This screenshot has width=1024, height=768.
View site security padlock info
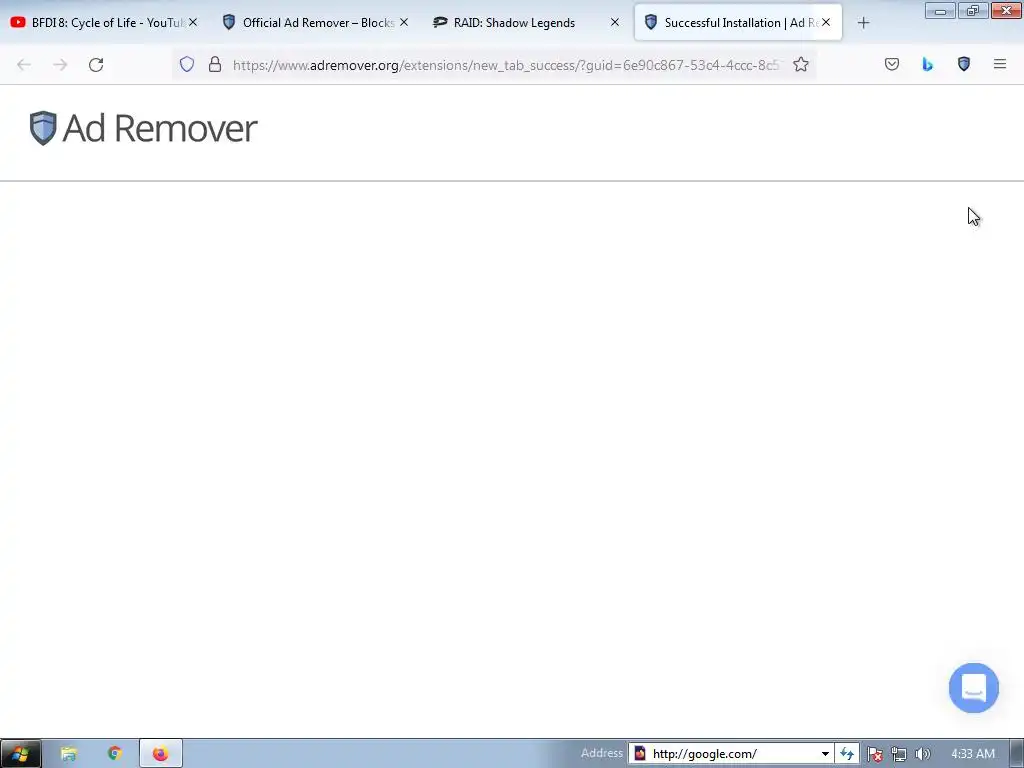point(215,65)
